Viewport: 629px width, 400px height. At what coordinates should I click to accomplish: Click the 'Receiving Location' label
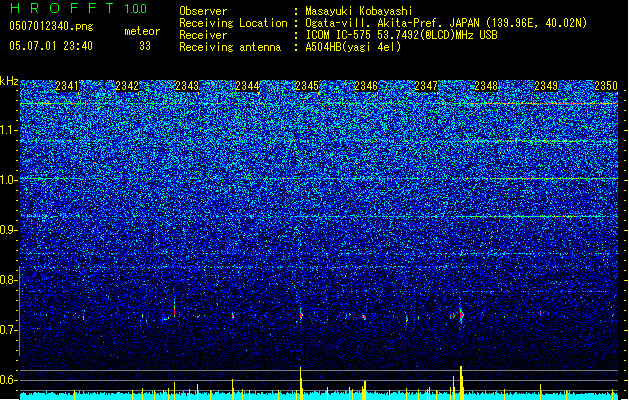tap(233, 23)
